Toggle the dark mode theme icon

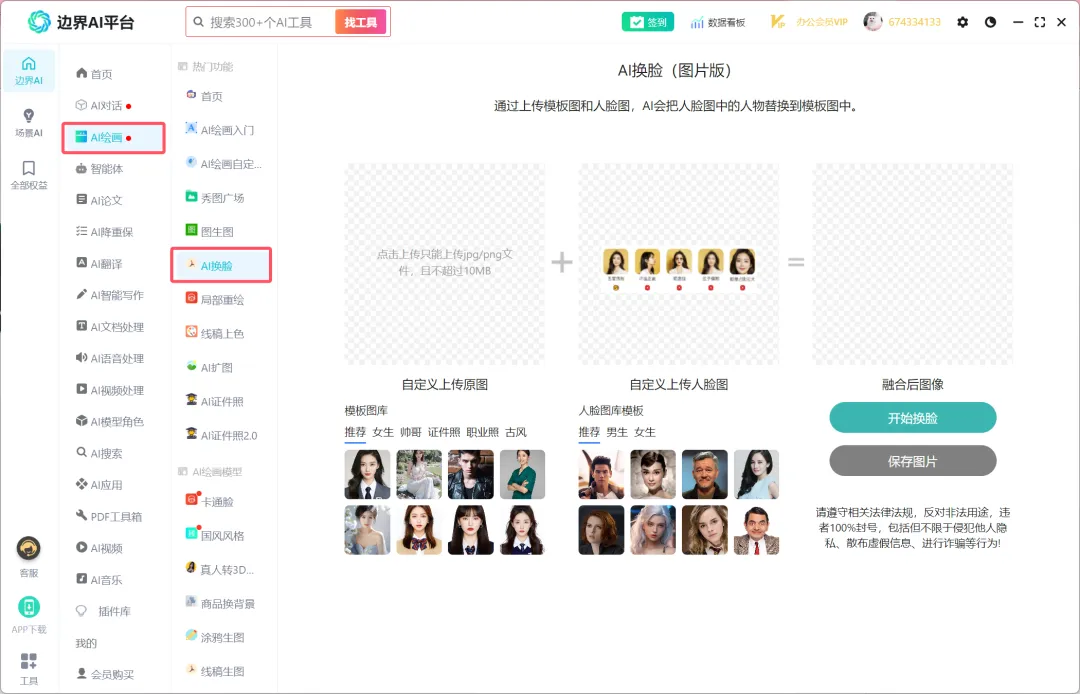[990, 22]
